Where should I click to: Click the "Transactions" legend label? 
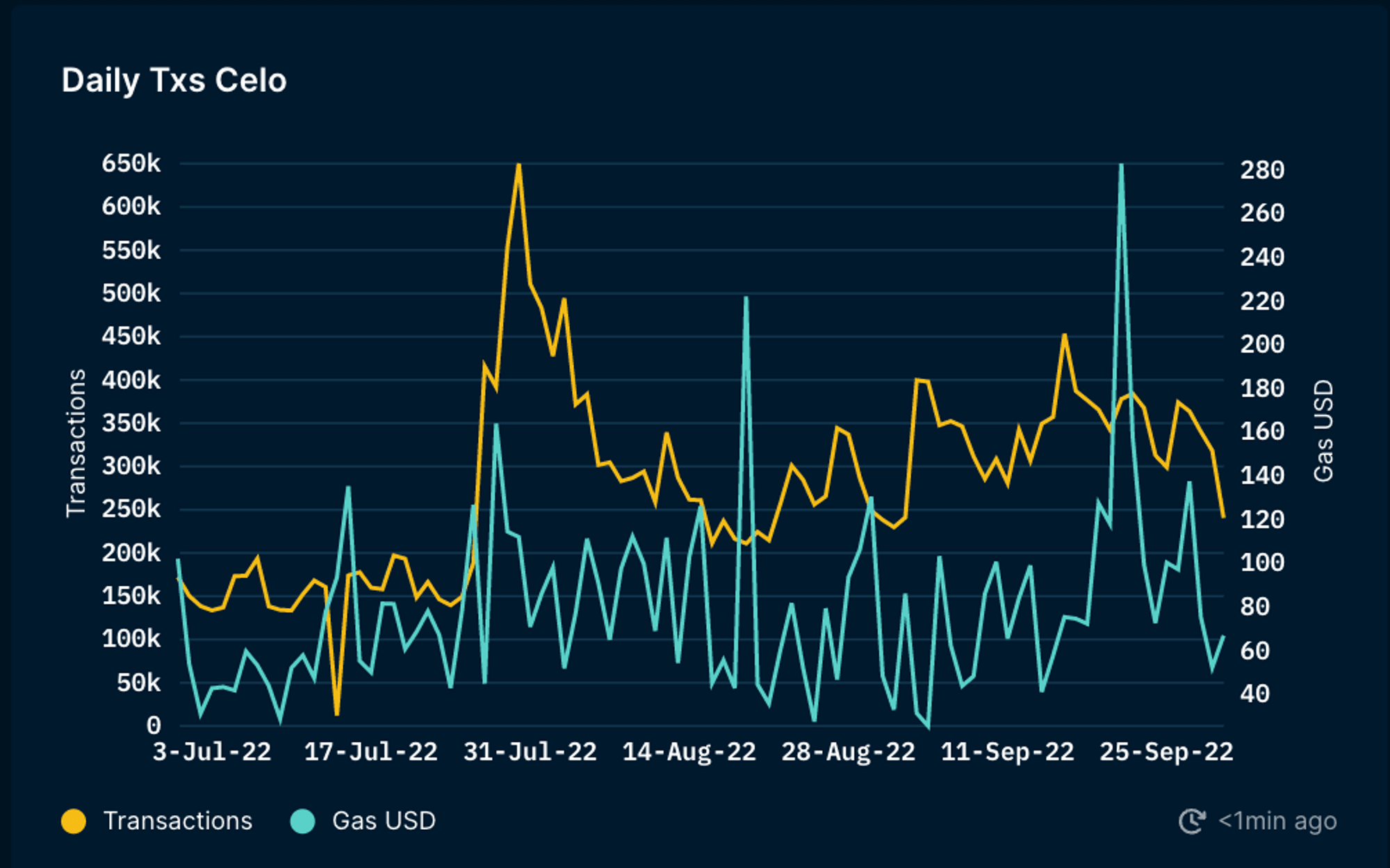pos(178,821)
